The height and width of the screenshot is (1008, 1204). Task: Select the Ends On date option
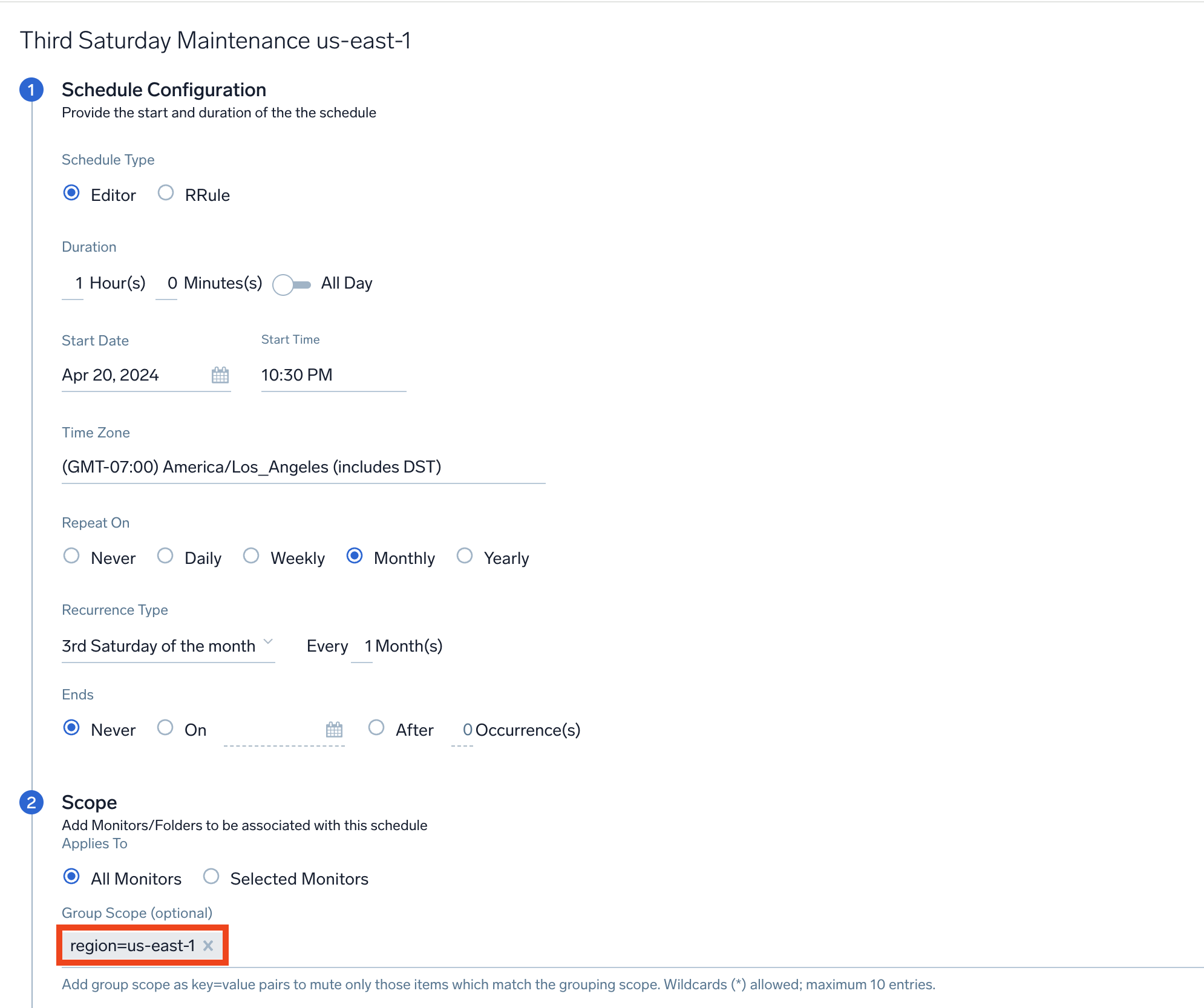165,728
